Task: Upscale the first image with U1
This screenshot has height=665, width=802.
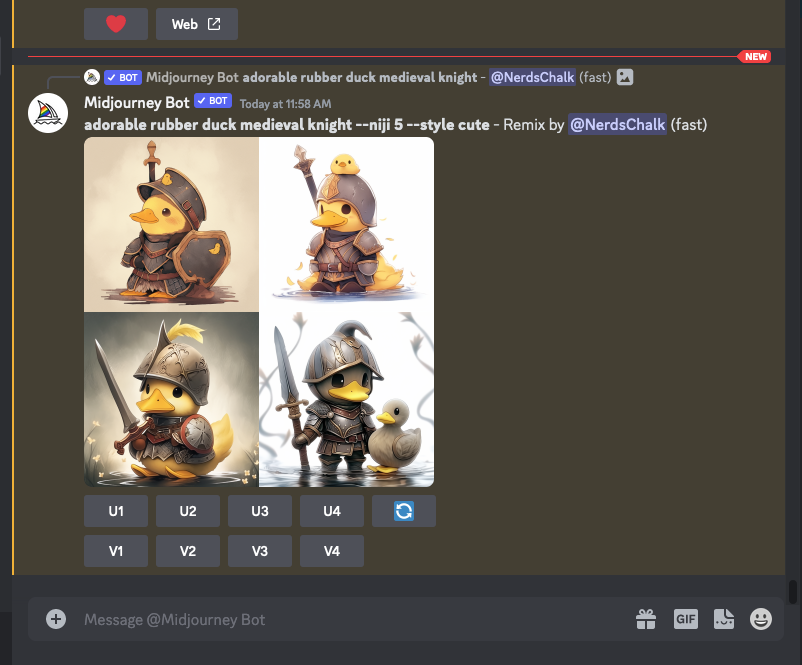Action: click(116, 511)
